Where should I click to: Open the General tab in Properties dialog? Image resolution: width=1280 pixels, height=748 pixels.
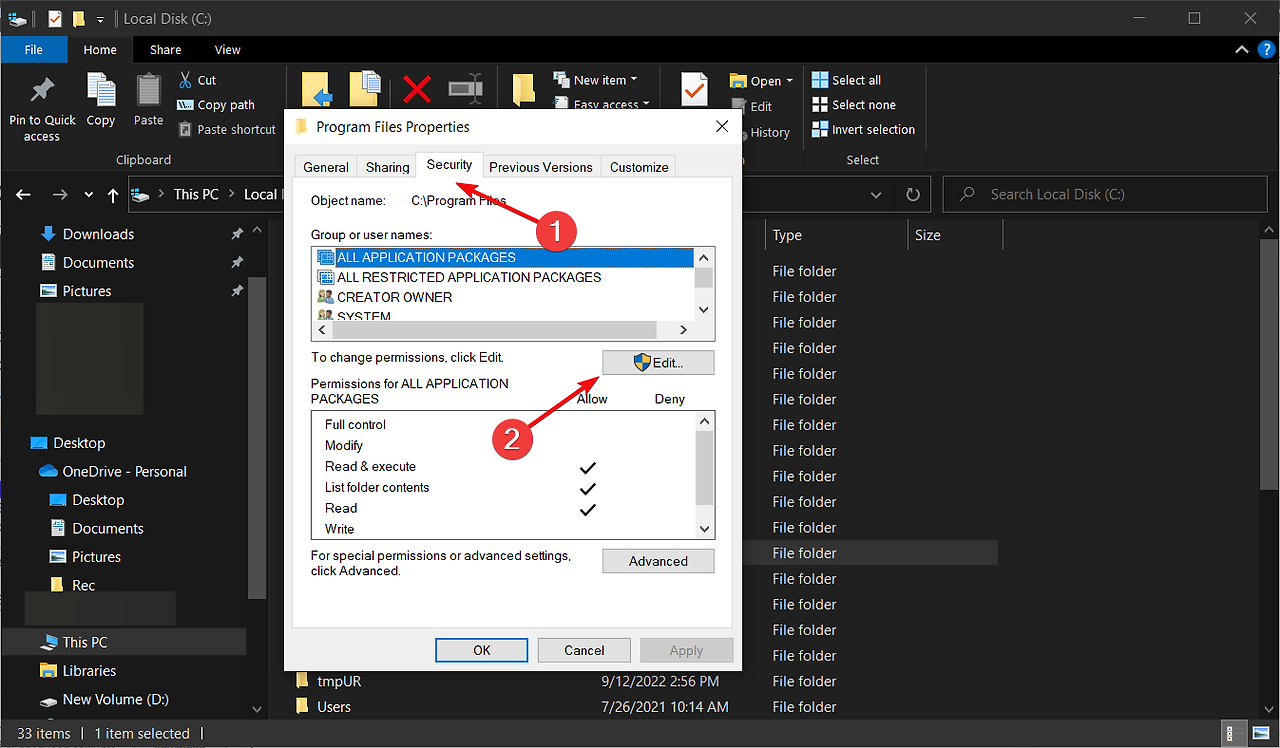326,167
